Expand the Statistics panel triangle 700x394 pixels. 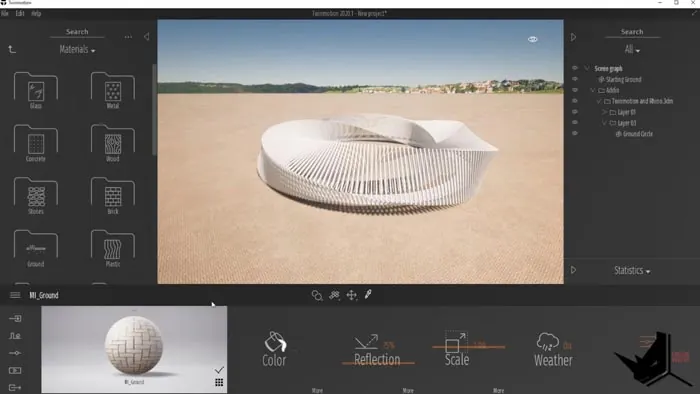coord(573,270)
